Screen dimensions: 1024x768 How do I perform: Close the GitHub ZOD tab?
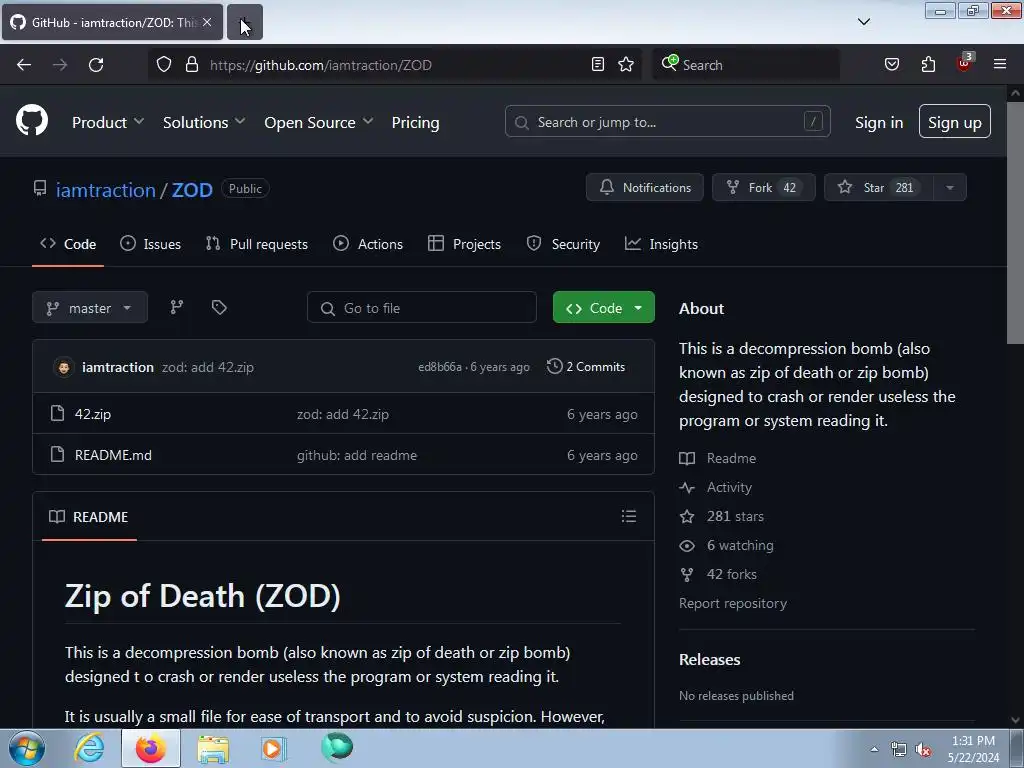tap(207, 22)
